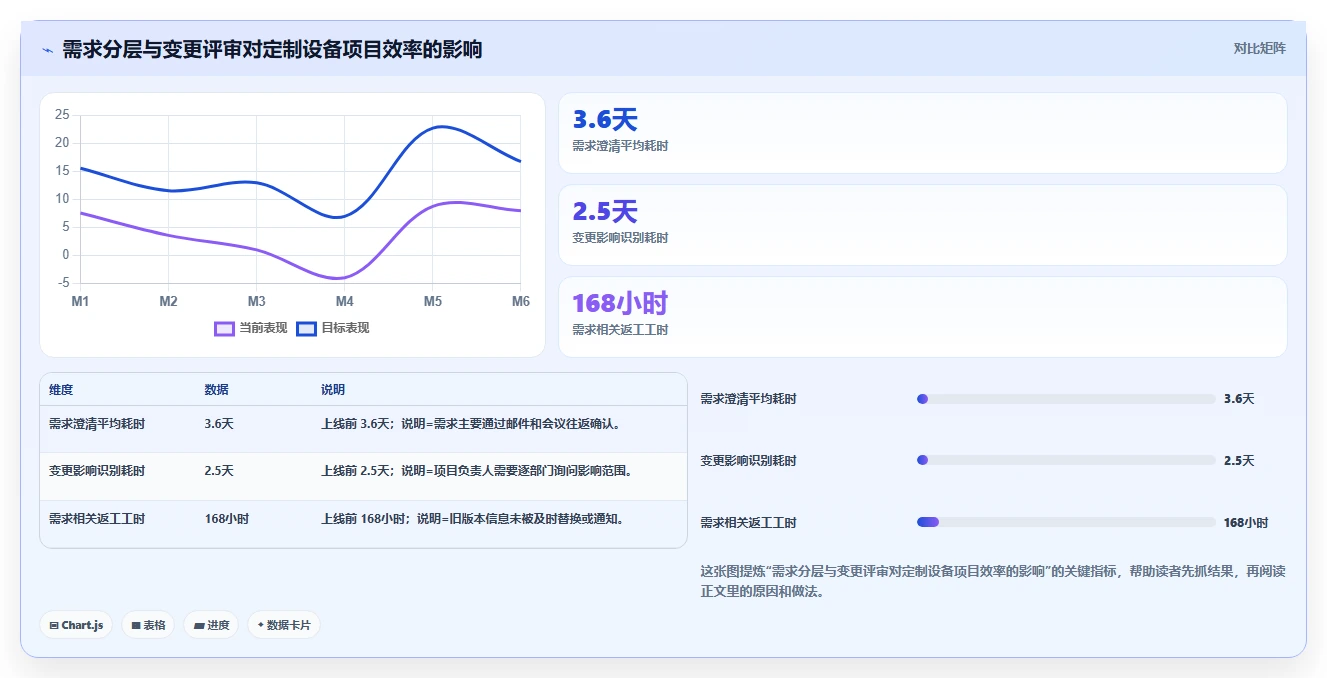
Task: Click table data cell 3.6天
Action: pos(219,424)
